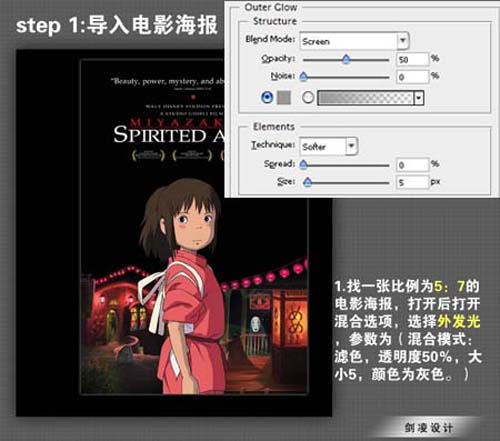Click the Noise slider handle

coord(303,77)
